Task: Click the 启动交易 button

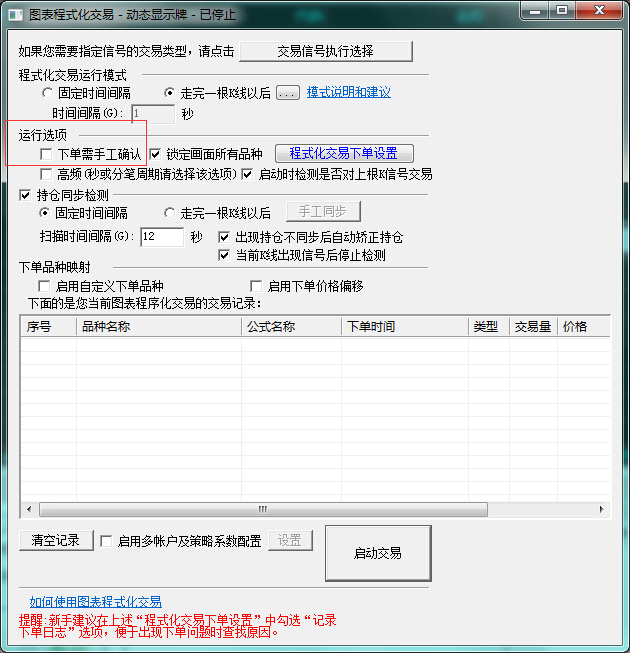Action: click(378, 553)
